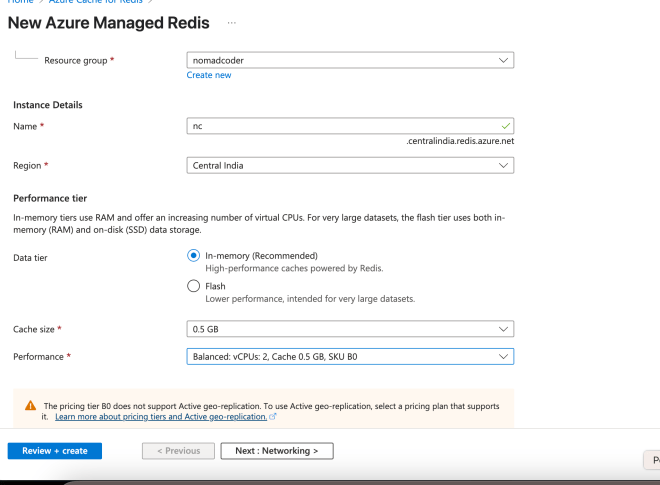Click the green checkmark in Name field
This screenshot has height=485, width=660.
pyautogui.click(x=506, y=126)
